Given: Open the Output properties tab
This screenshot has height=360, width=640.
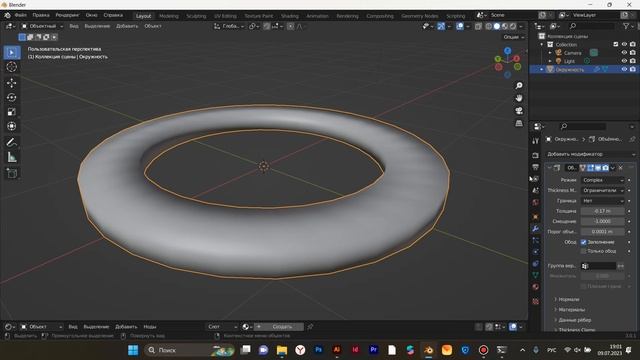Looking at the screenshot, I should (x=536, y=167).
